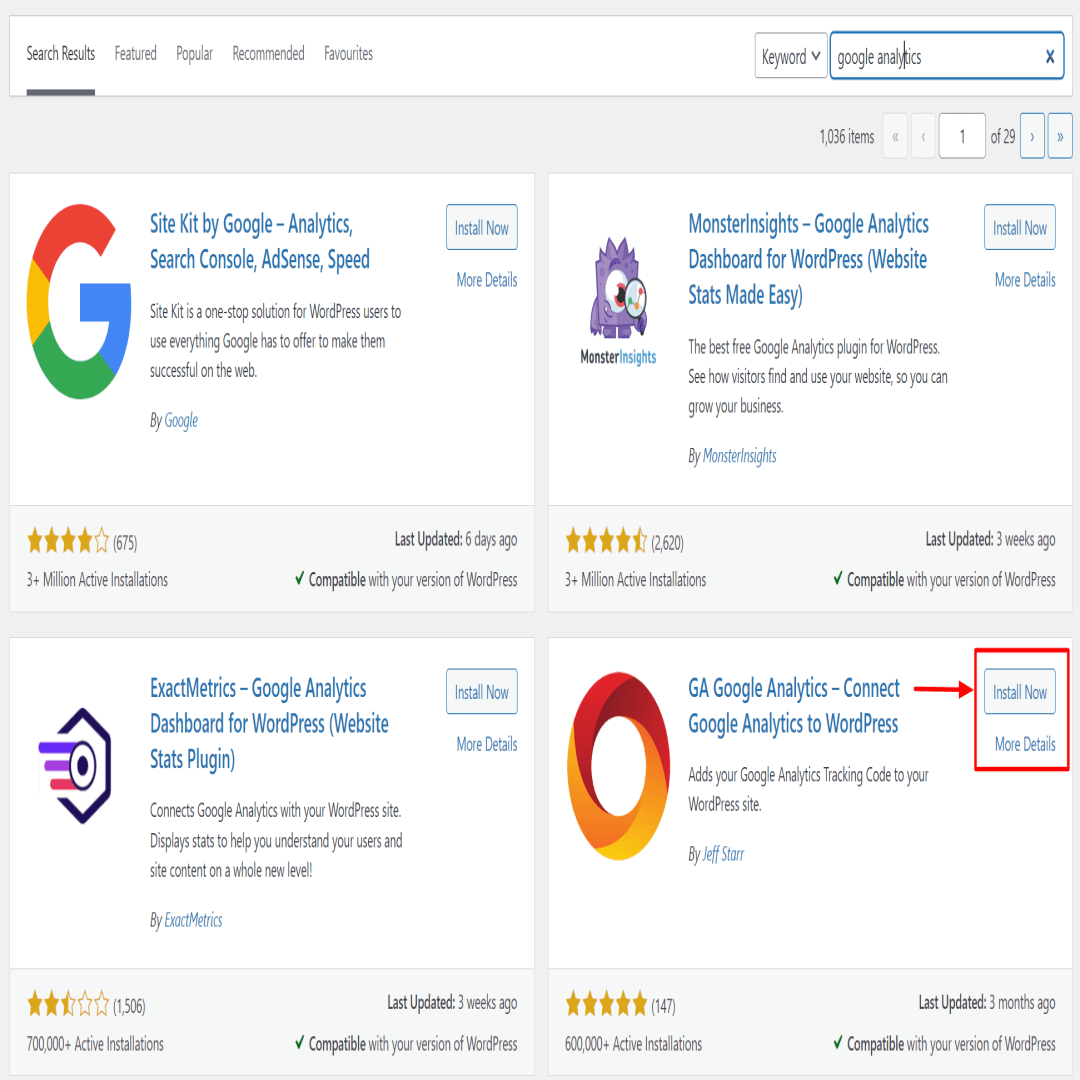Viewport: 1080px width, 1080px height.
Task: Go to next page of results
Action: (1031, 136)
